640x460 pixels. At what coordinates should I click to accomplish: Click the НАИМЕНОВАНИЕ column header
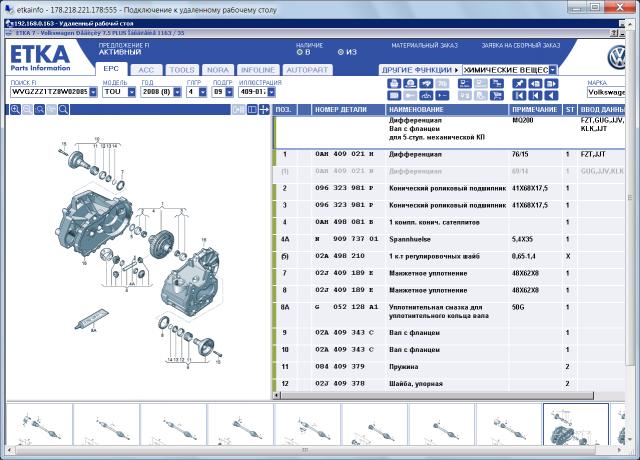pos(447,109)
